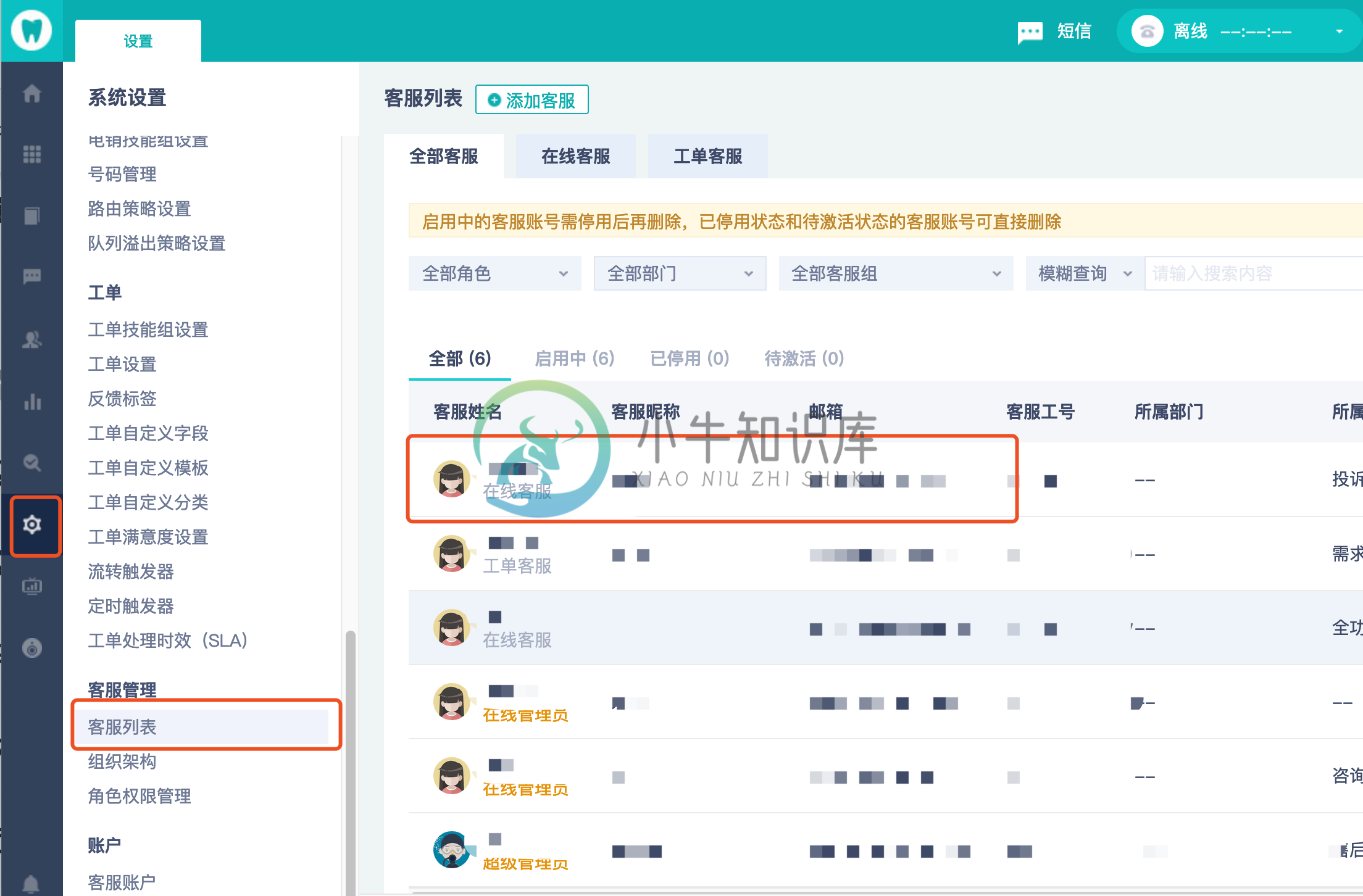Click the 工单客服 role label in the table

[x=517, y=566]
